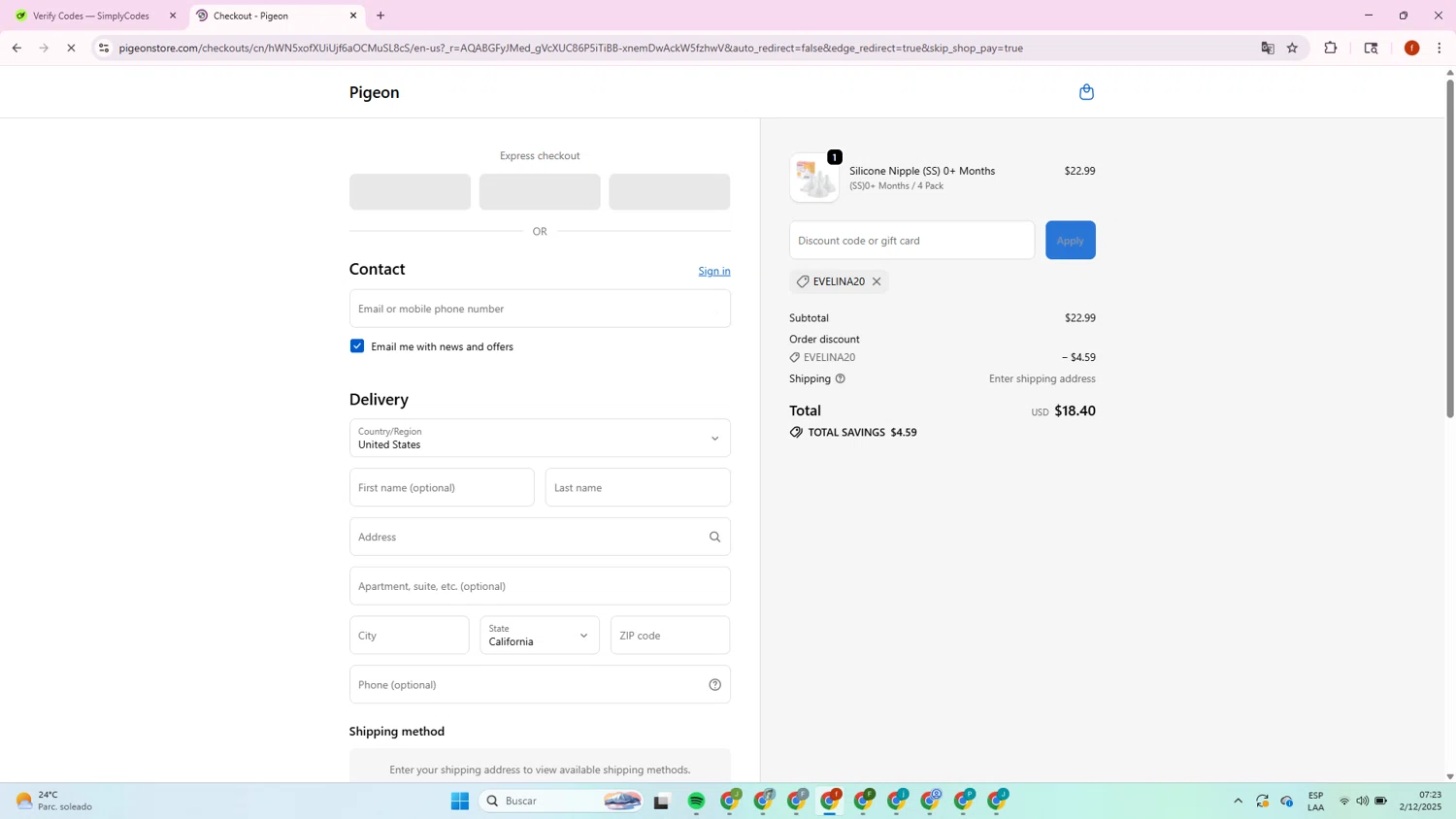Expand the Country/Region dropdown

[x=540, y=438]
